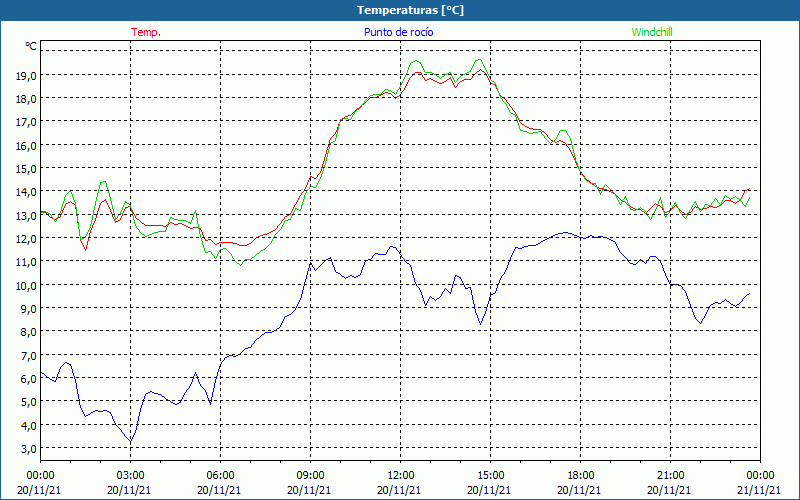
Task: Click the red Temp. legend label
Action: click(x=146, y=32)
